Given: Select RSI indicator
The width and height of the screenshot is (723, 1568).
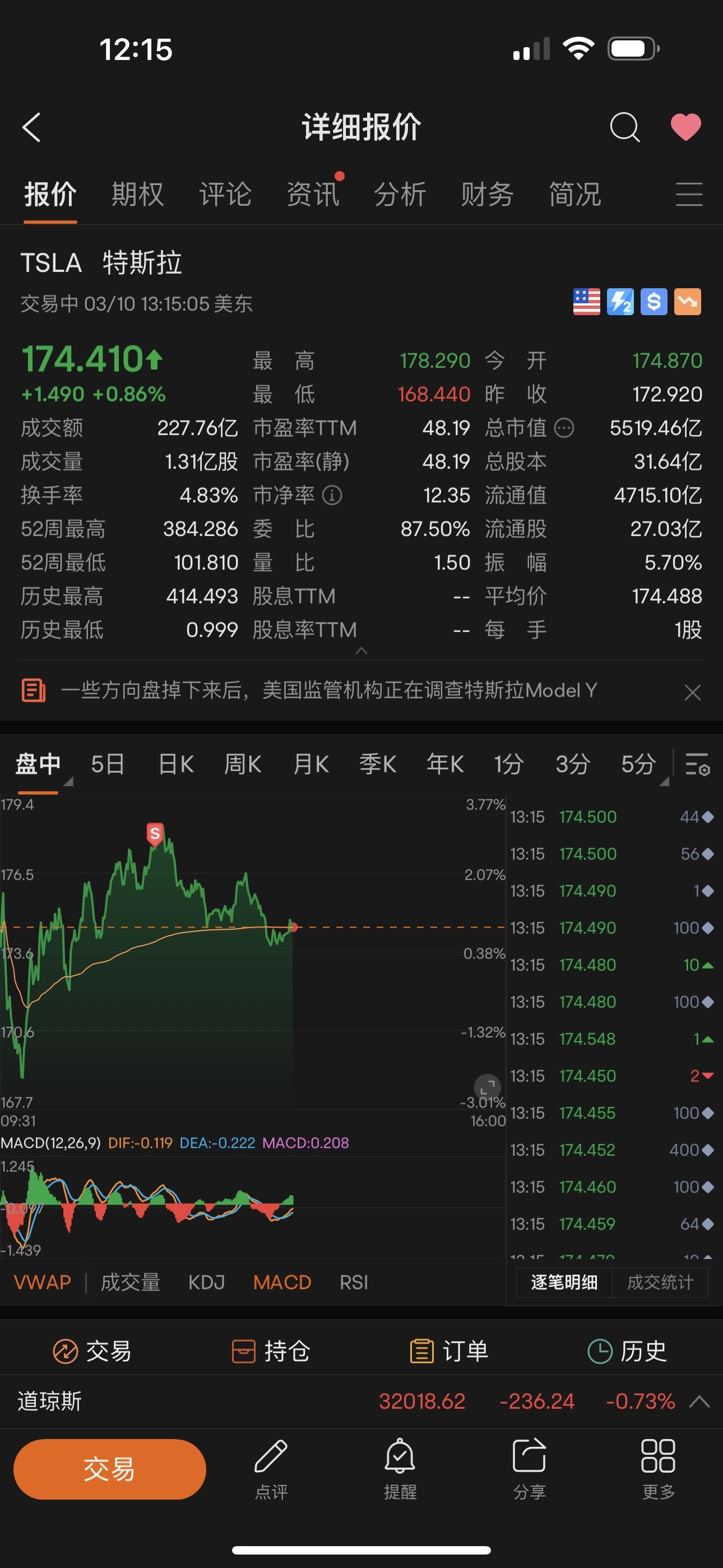Looking at the screenshot, I should (354, 1282).
